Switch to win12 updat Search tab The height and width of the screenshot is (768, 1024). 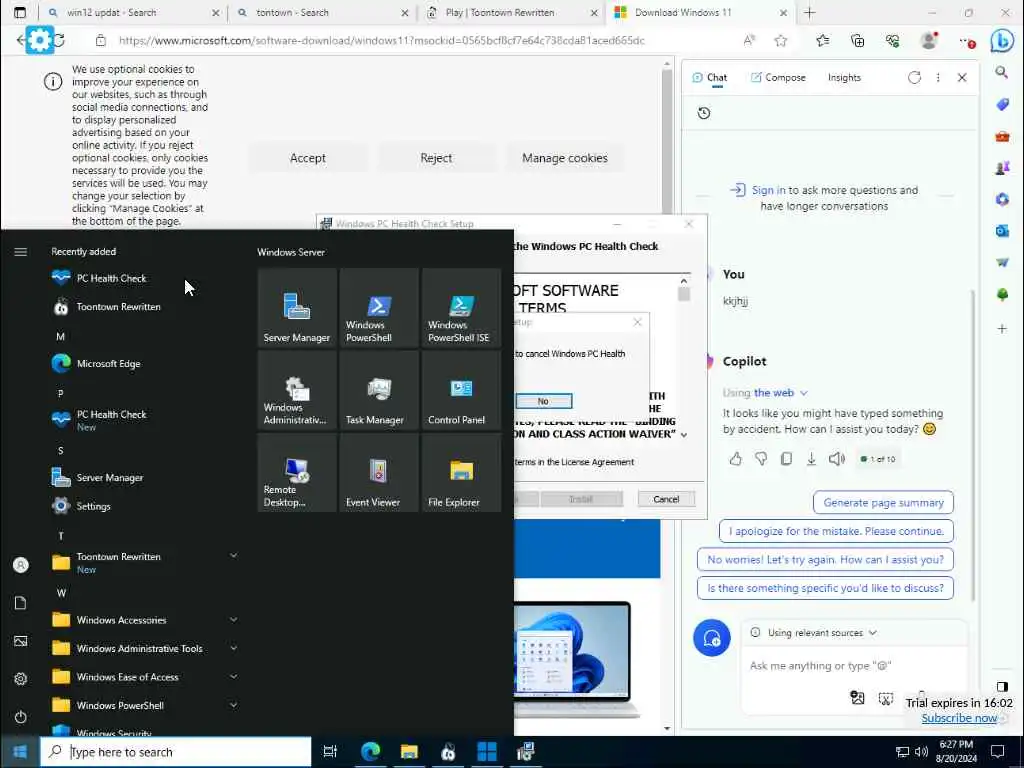(133, 12)
